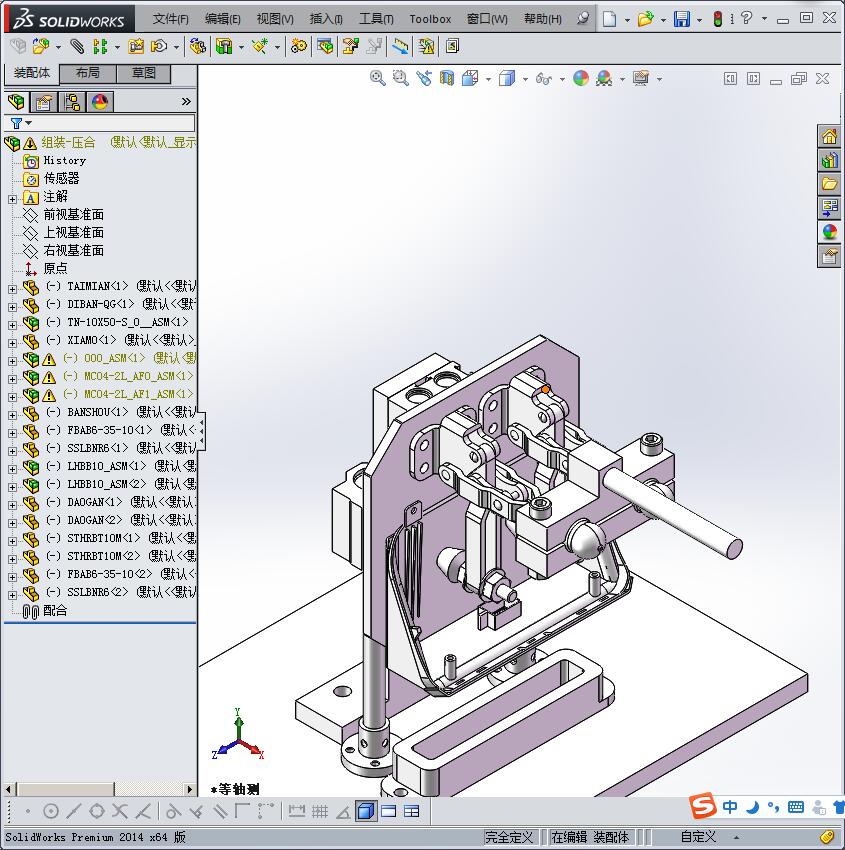Click the Bill of Materials icon

point(325,47)
